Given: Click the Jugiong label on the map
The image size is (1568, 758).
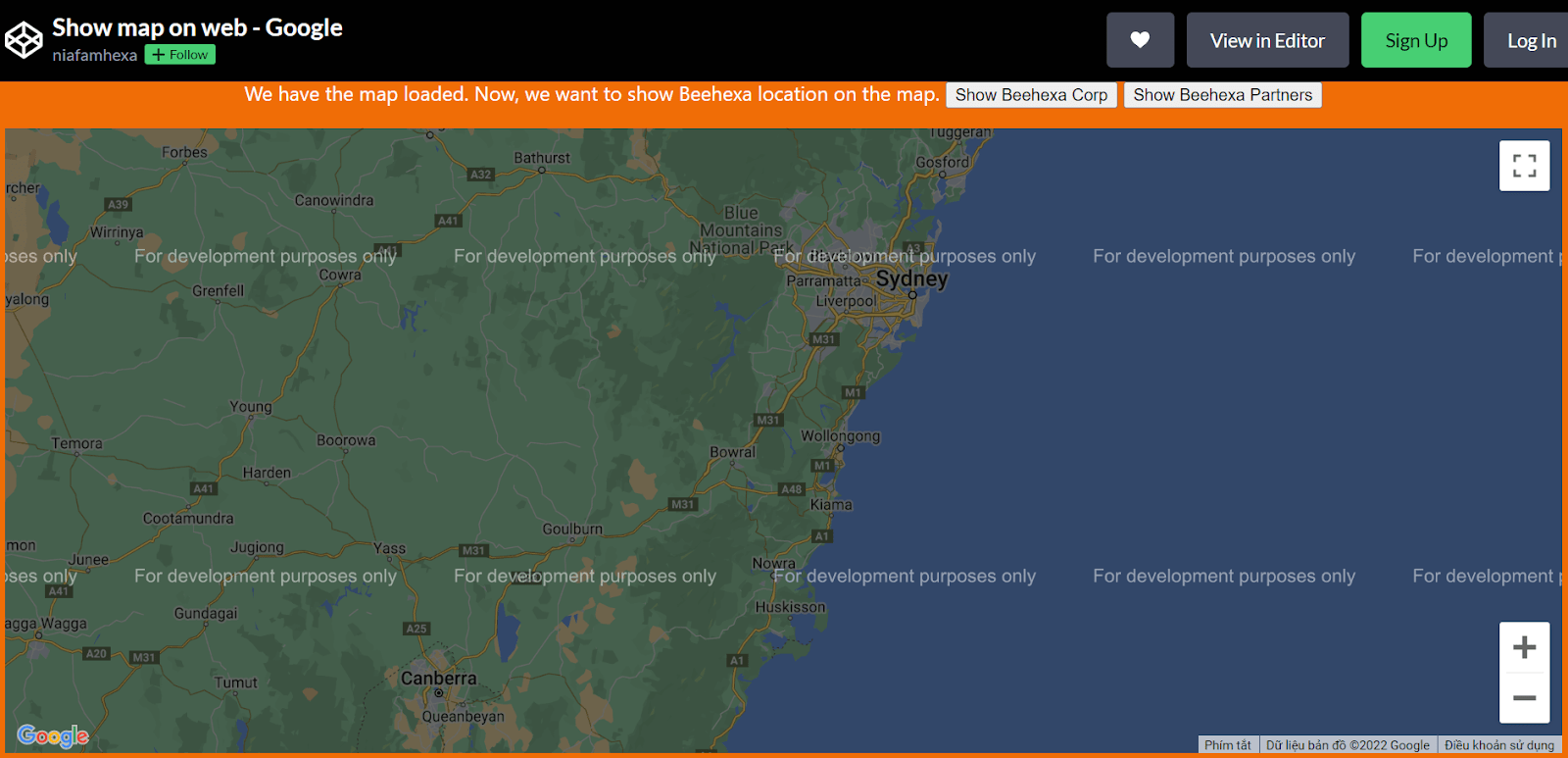Looking at the screenshot, I should click(x=257, y=548).
